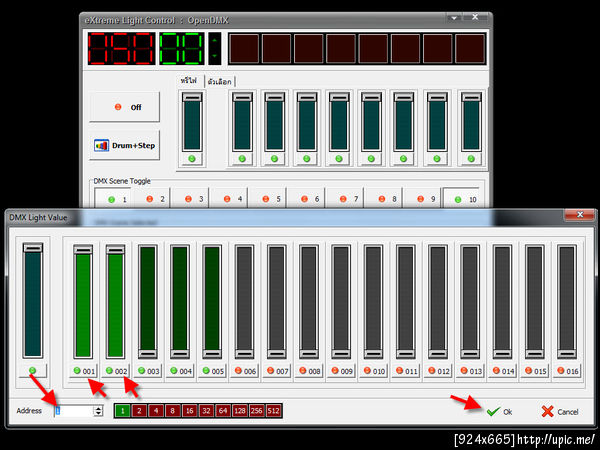Enable channel 013 toggle
This screenshot has width=600, height=450.
point(470,371)
